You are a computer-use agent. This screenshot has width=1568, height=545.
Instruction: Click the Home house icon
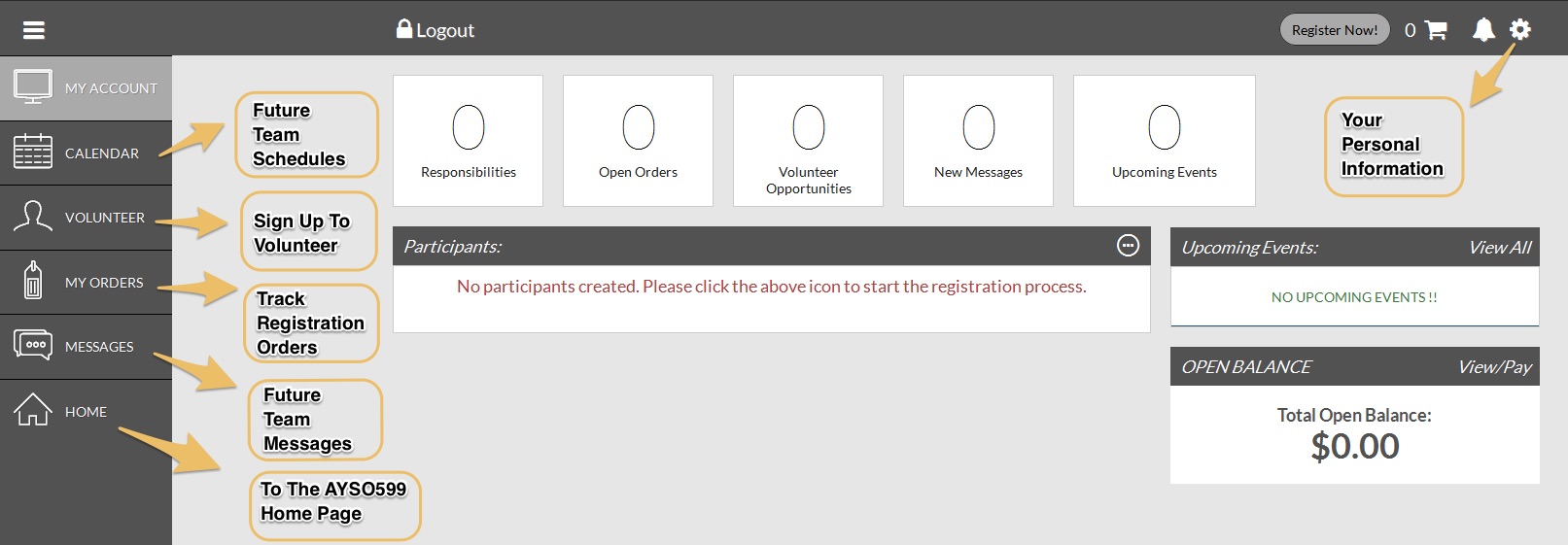click(33, 410)
